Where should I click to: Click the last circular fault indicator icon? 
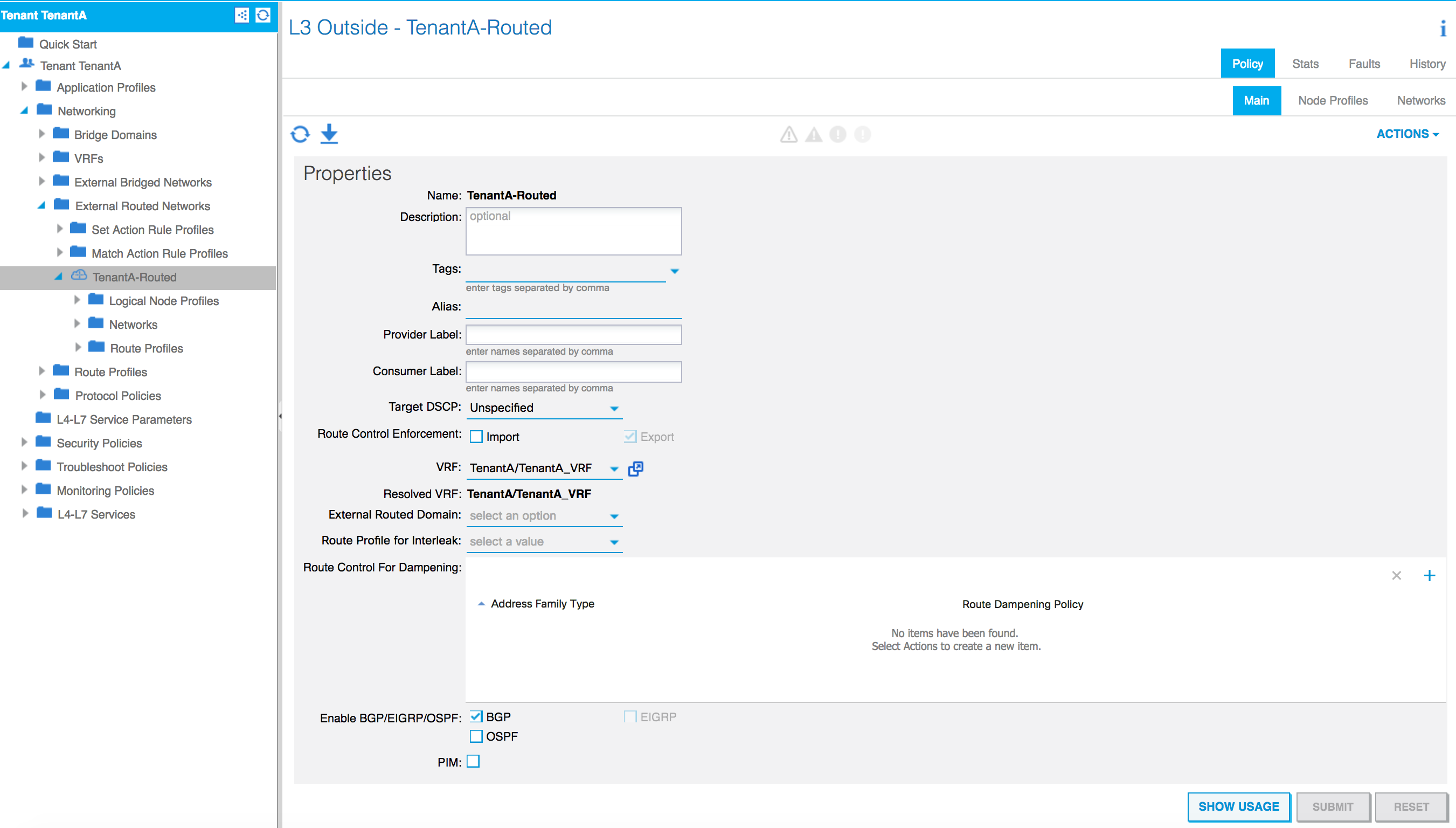862,134
